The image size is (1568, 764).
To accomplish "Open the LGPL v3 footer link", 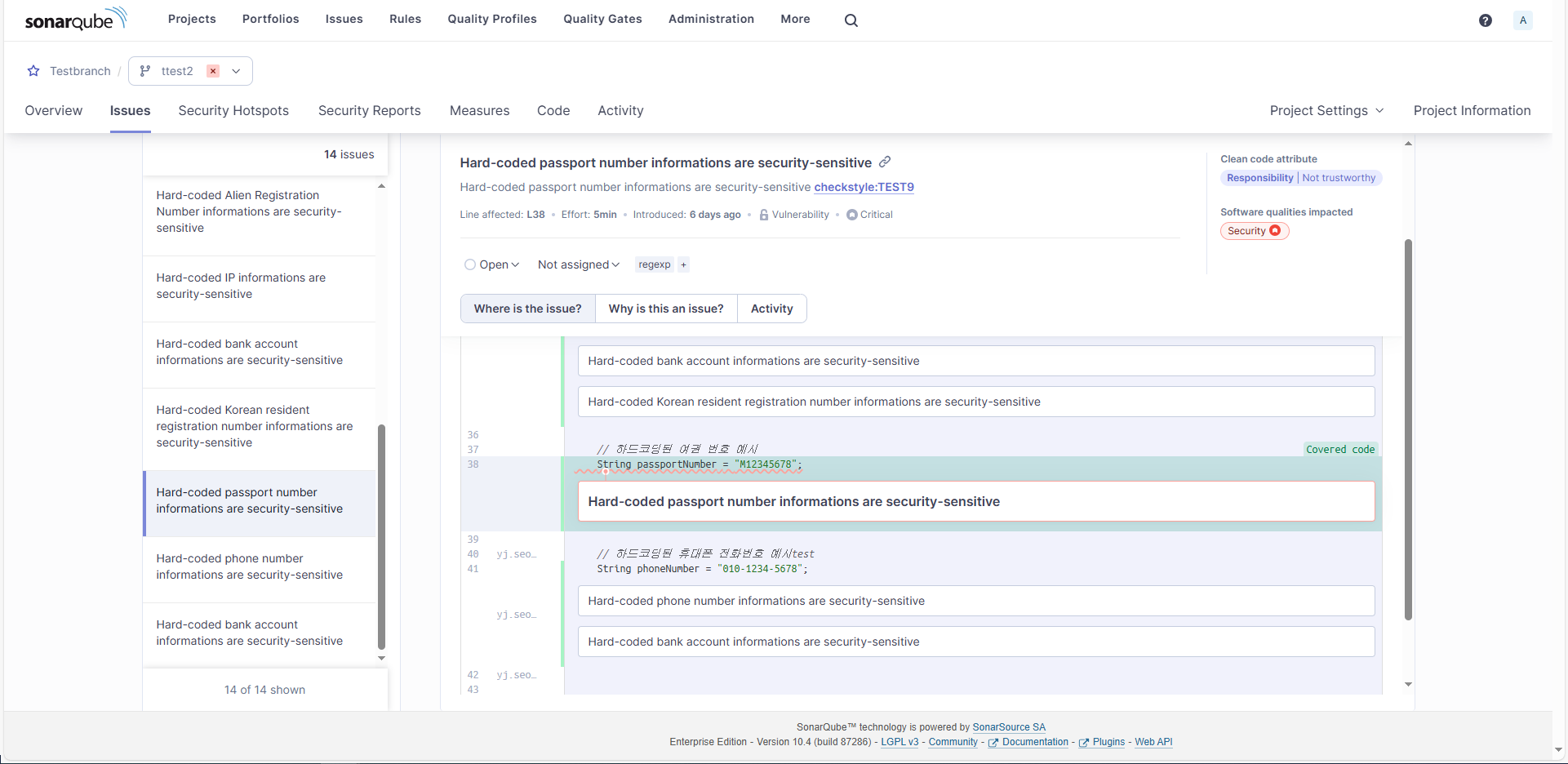I will click(899, 742).
